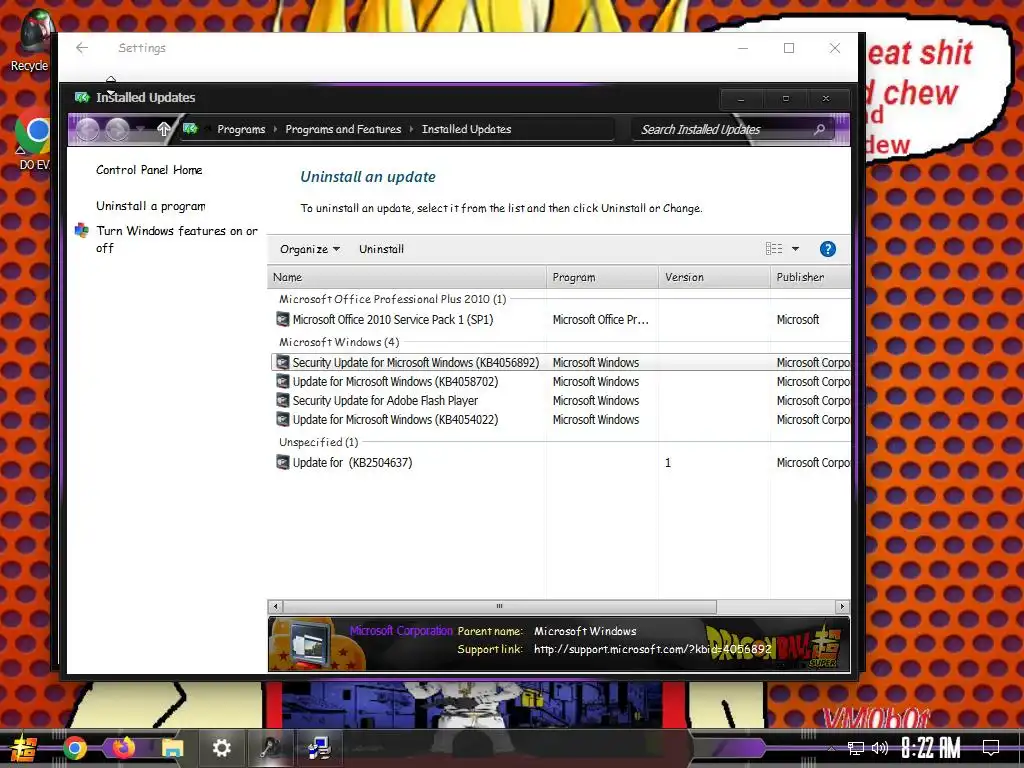This screenshot has height=768, width=1024.
Task: Open Control Panel Home link
Action: click(x=149, y=170)
